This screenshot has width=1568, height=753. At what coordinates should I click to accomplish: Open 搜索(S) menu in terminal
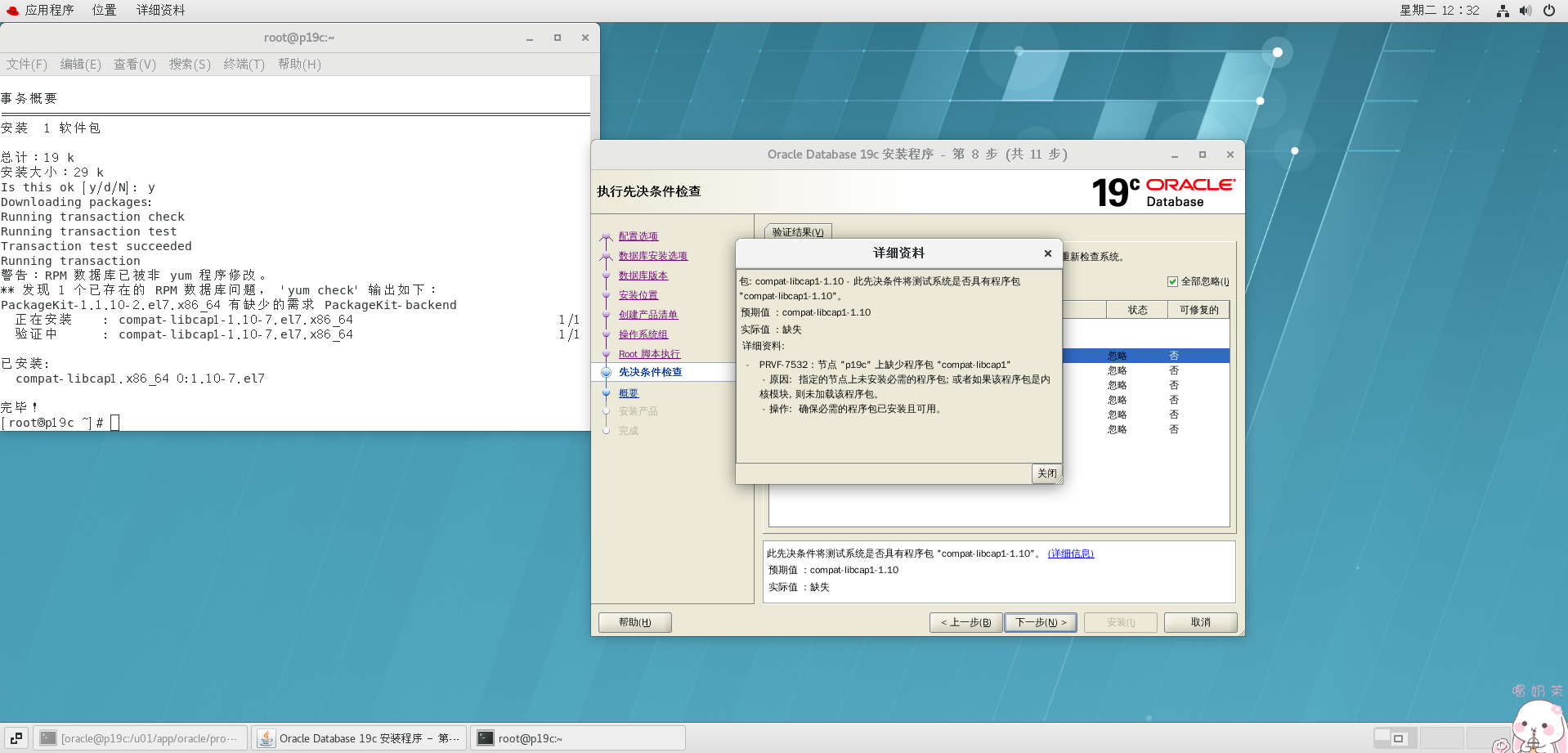pyautogui.click(x=190, y=64)
